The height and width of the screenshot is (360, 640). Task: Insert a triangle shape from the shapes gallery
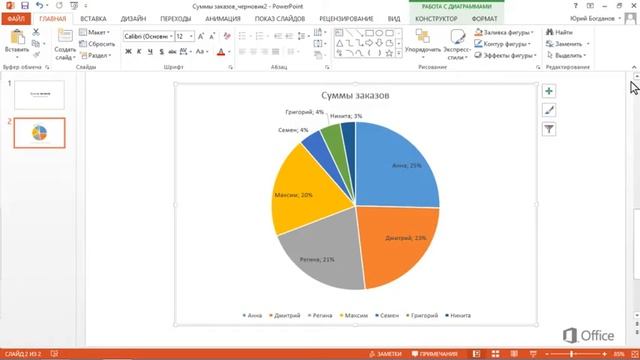coord(340,43)
